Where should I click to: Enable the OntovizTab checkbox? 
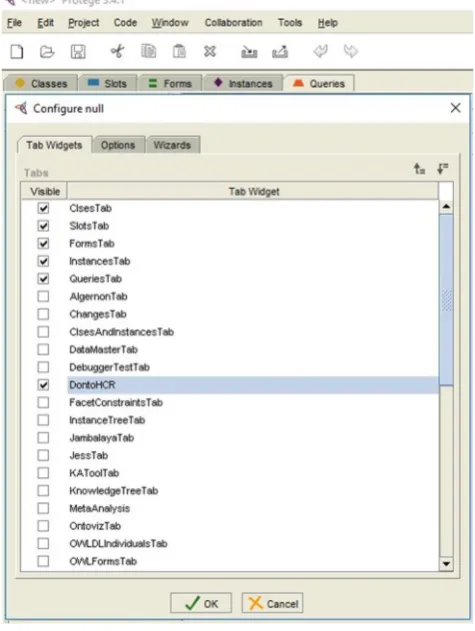(x=43, y=526)
